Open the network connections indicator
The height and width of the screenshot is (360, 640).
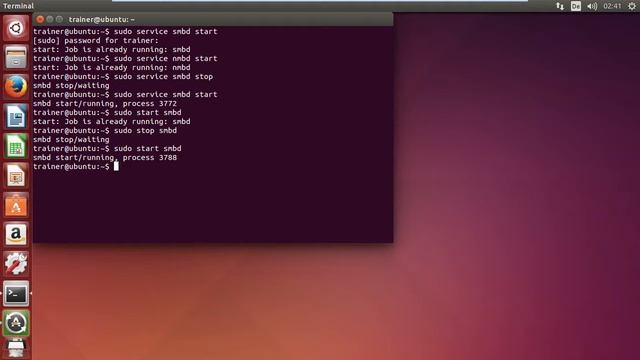(560, 6)
